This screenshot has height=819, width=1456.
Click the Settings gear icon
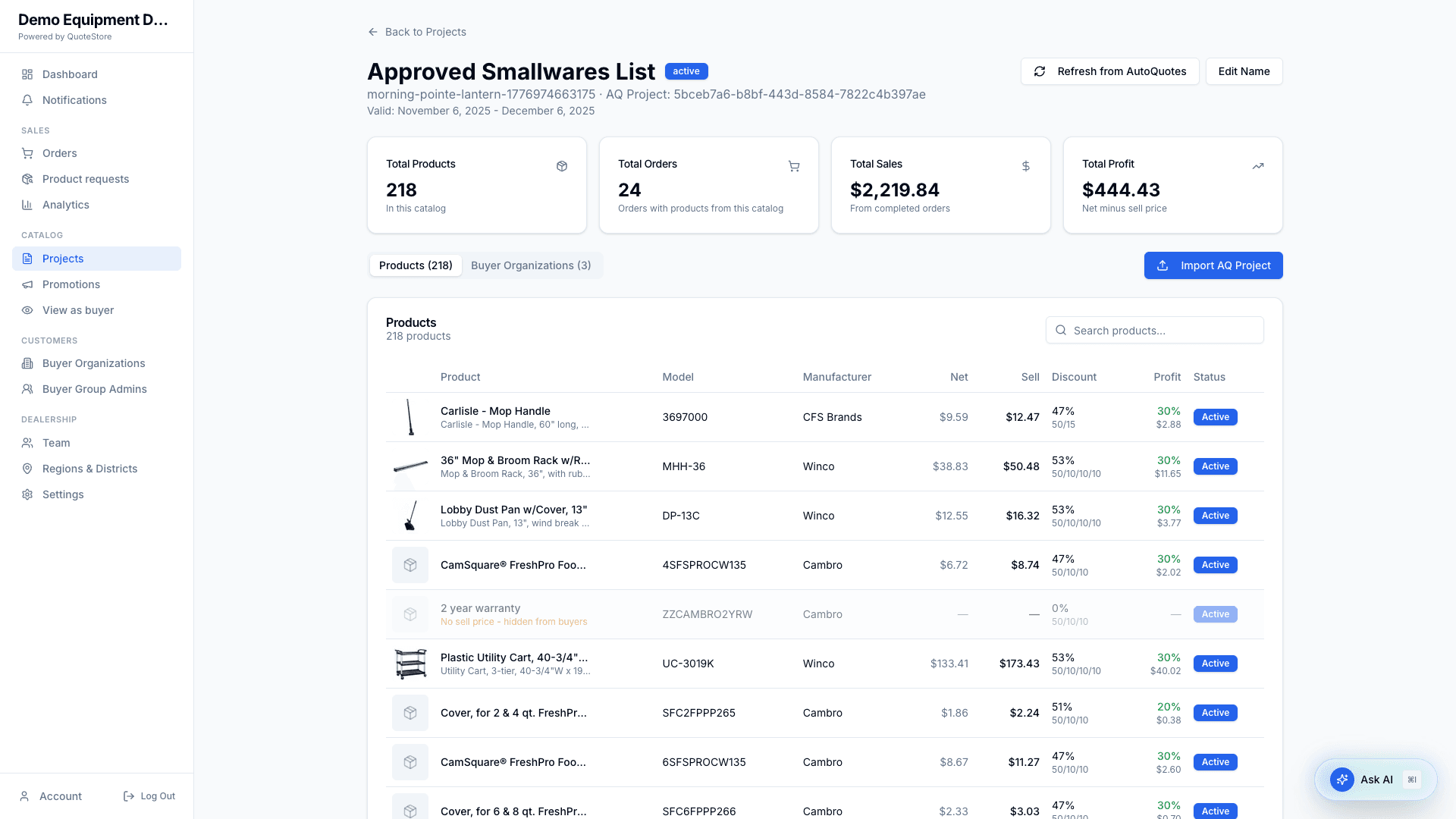pyautogui.click(x=27, y=494)
